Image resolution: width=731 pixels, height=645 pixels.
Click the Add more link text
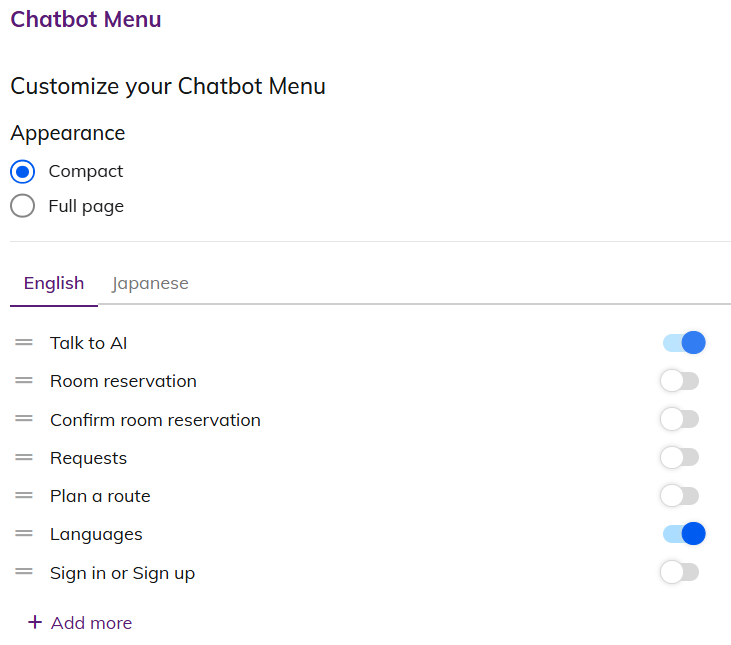pyautogui.click(x=91, y=623)
